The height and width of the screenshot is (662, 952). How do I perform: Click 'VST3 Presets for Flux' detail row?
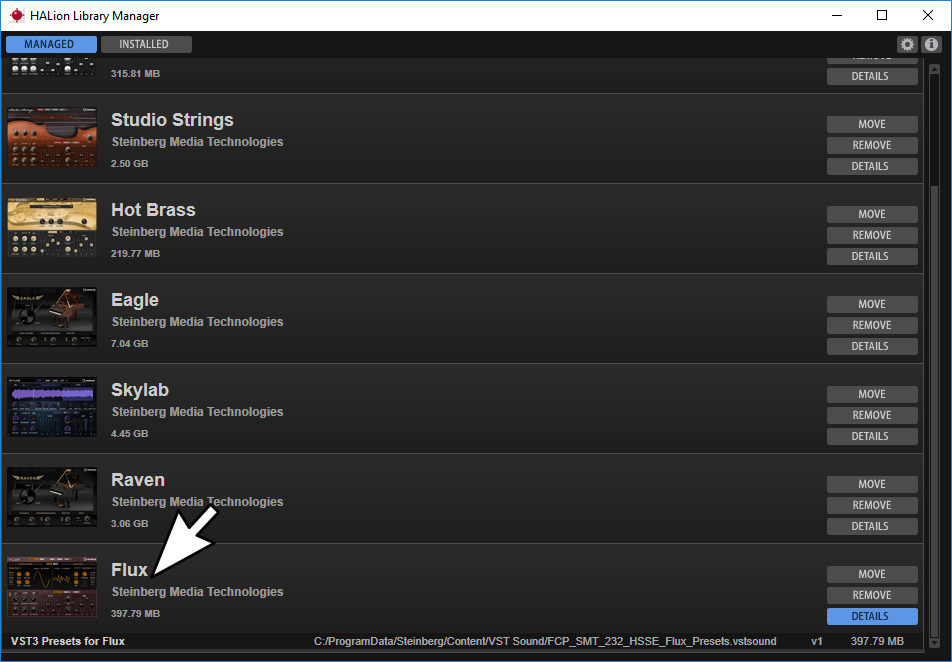pyautogui.click(x=461, y=641)
